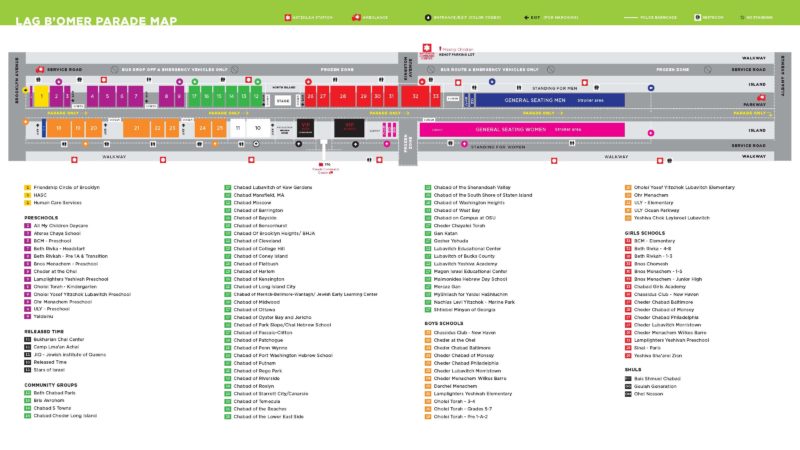Click 'Chabad of Port Washington Hebrew School' entry
Viewport: 800px width, 450px height.
283,356
